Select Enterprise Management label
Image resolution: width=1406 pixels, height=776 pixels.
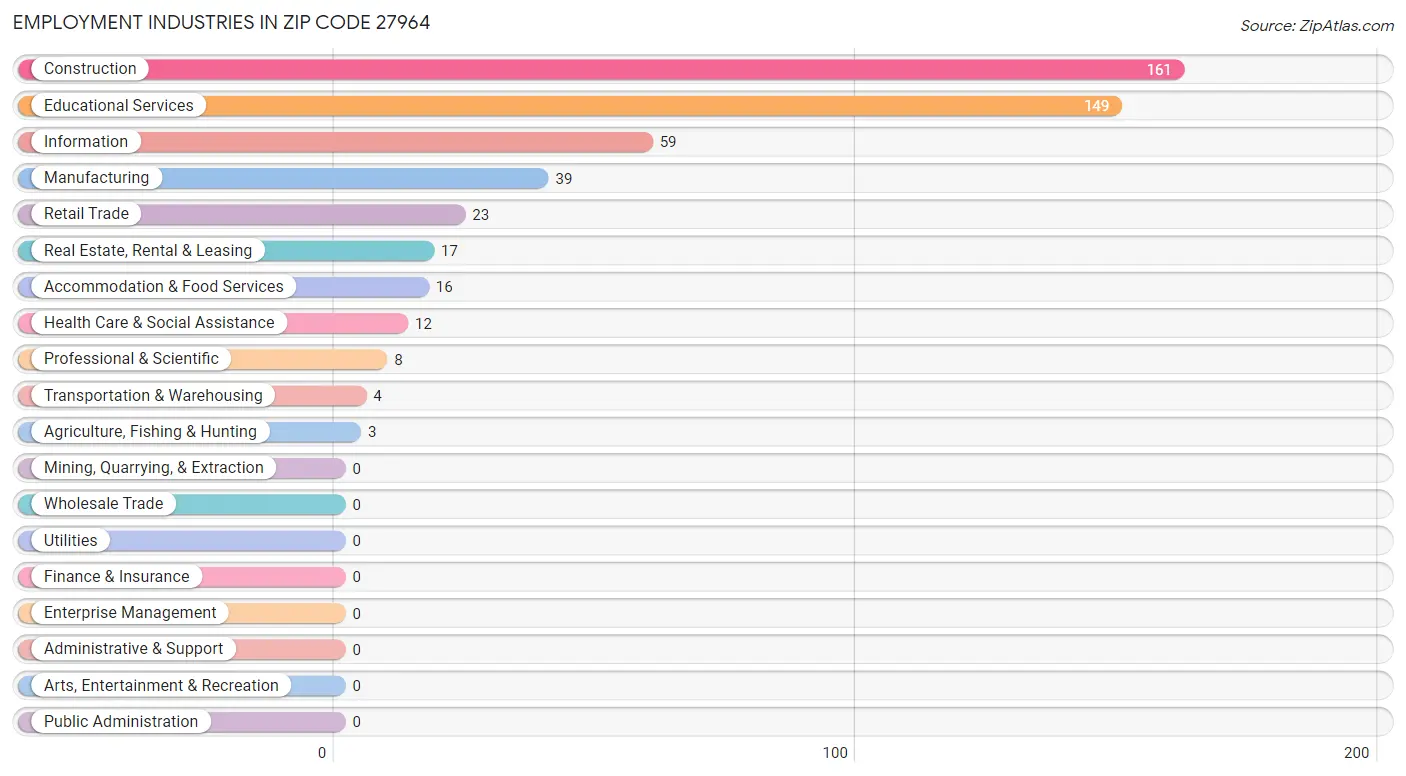point(130,613)
